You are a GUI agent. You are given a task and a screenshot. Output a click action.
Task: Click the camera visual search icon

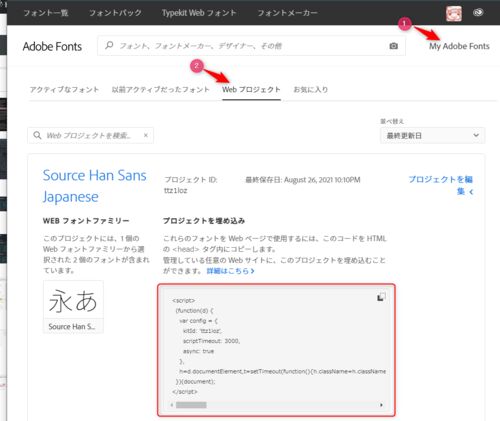click(x=393, y=46)
